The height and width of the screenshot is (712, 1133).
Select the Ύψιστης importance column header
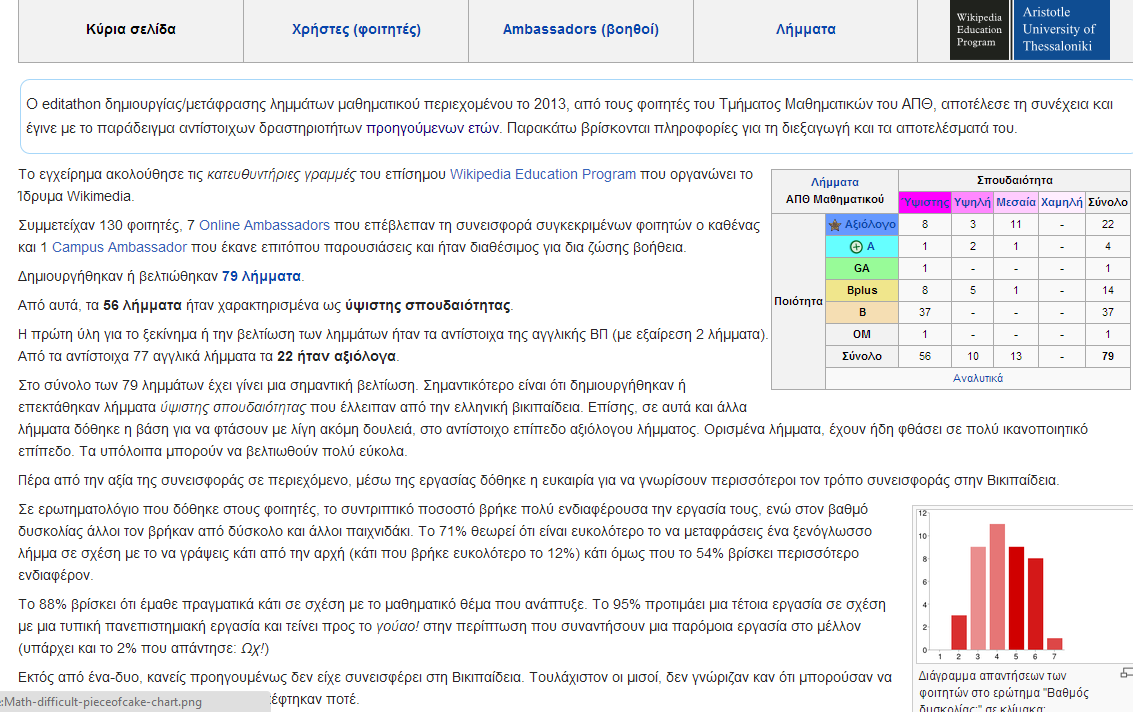click(925, 202)
